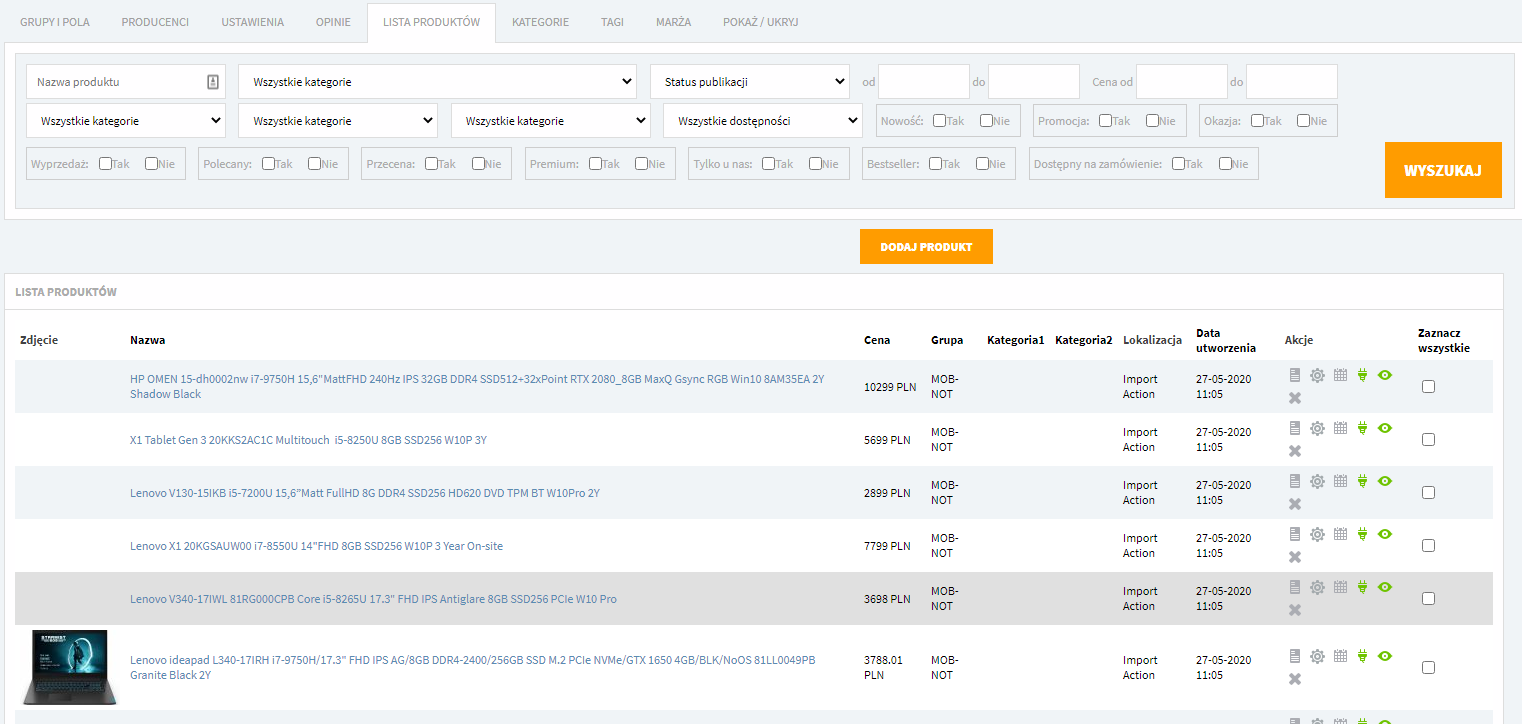Open gear settings for Lenovo V340-17IWL
1522x724 pixels.
click(1317, 587)
